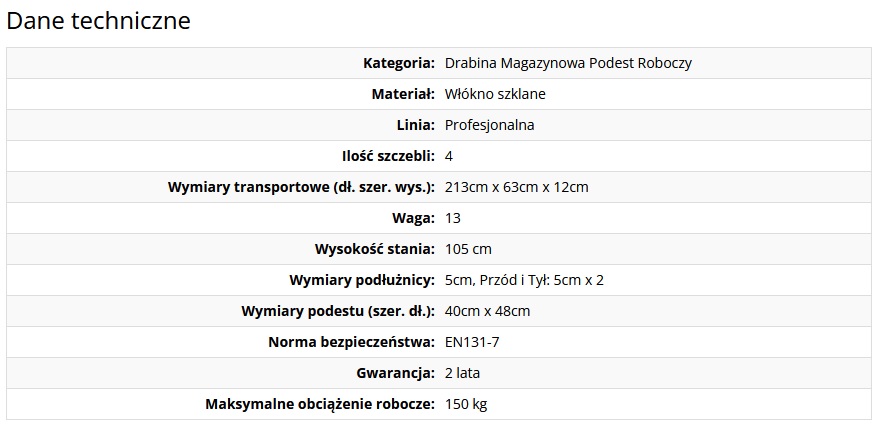Select the 'Profesjonalna' value text
This screenshot has width=881, height=424.
489,125
